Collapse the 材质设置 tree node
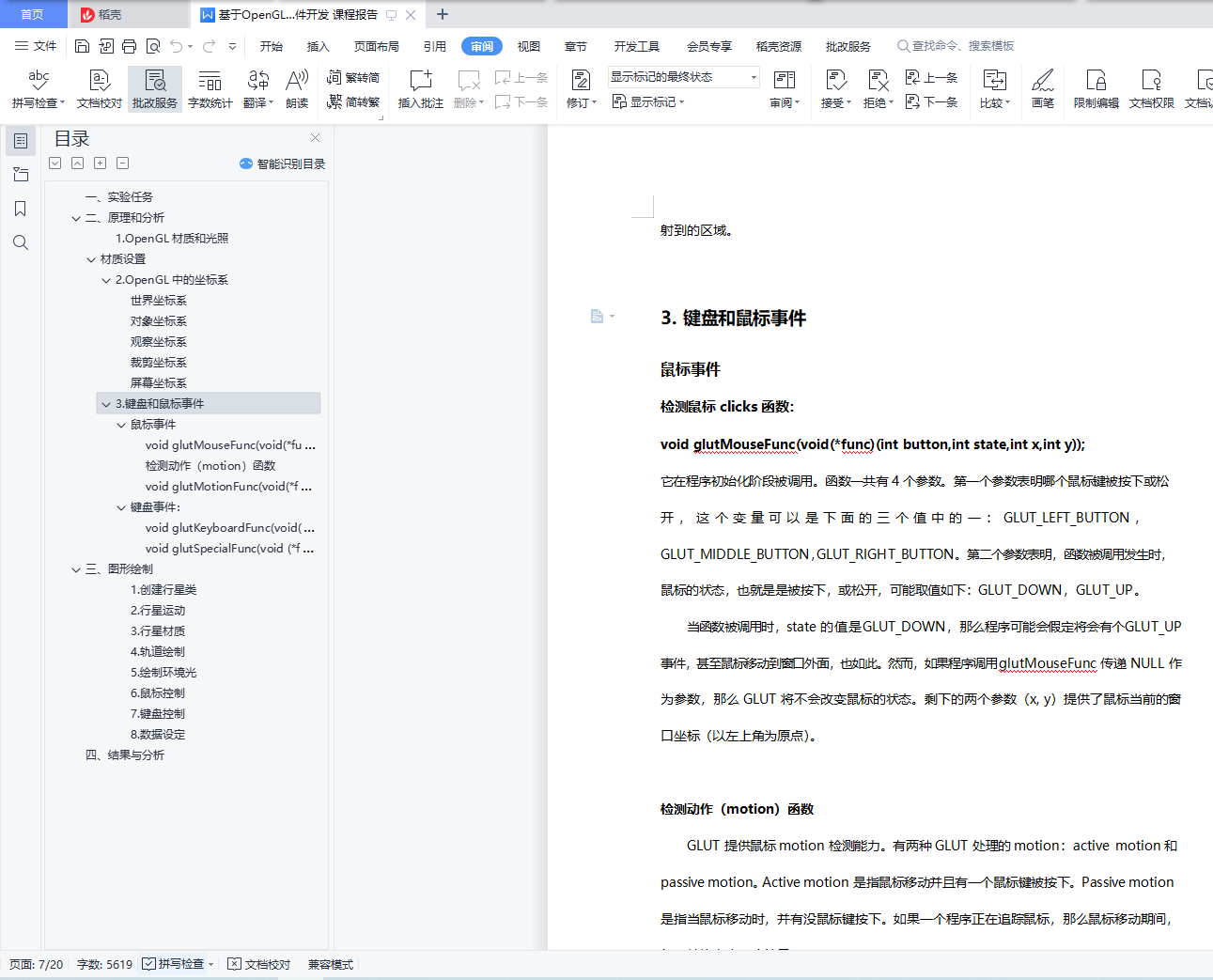The height and width of the screenshot is (980, 1213). pyautogui.click(x=91, y=259)
